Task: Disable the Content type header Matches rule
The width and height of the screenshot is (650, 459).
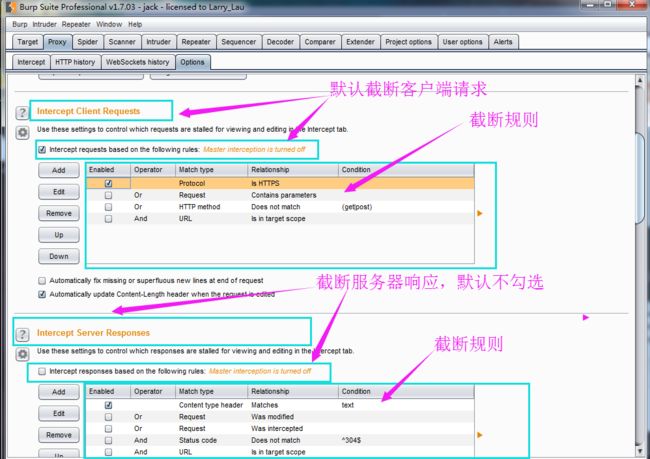Action: (x=108, y=405)
